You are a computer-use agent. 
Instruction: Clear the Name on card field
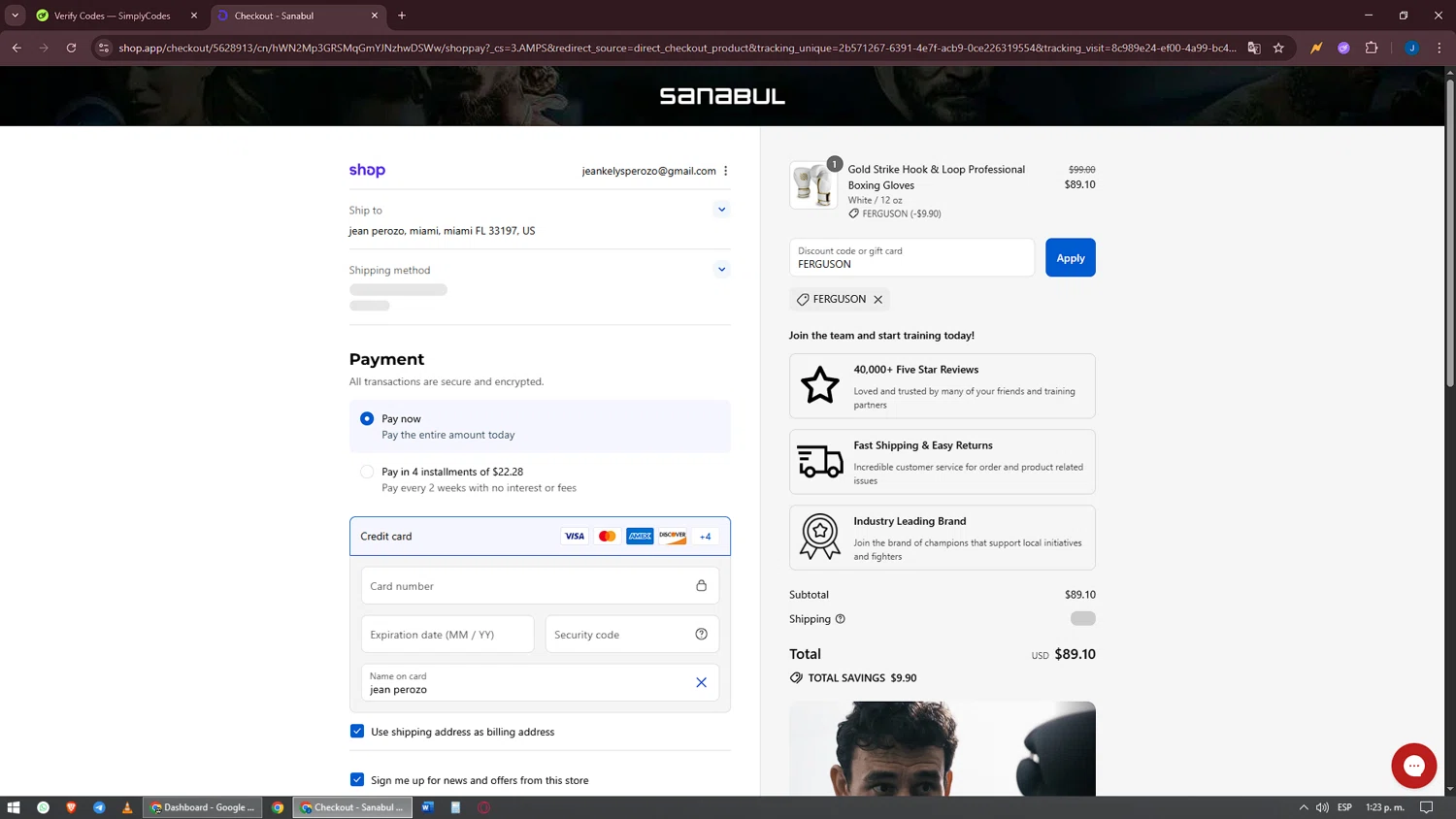click(x=701, y=682)
